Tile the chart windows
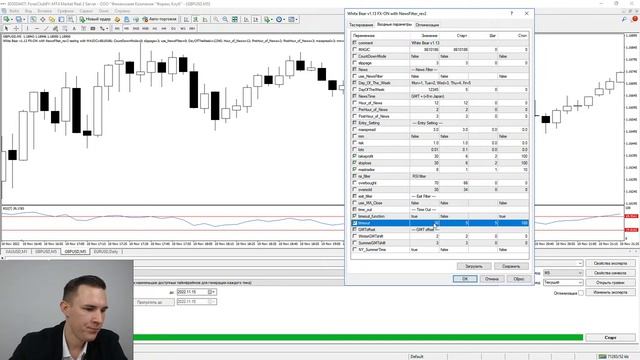Viewport: 640px width, 360px height. coord(235,19)
